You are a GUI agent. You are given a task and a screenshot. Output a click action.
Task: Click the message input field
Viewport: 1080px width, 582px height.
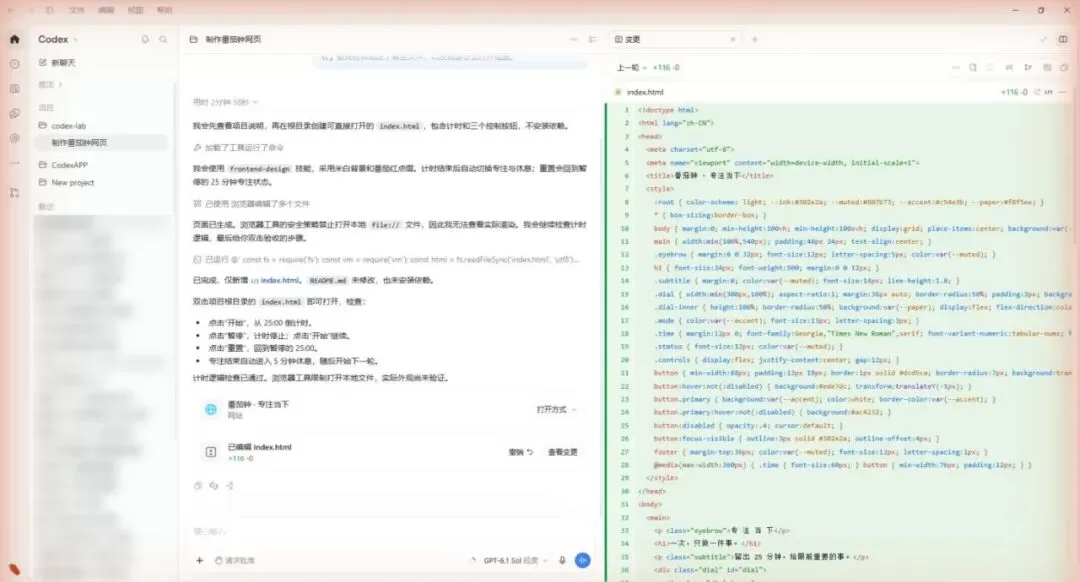[390, 532]
